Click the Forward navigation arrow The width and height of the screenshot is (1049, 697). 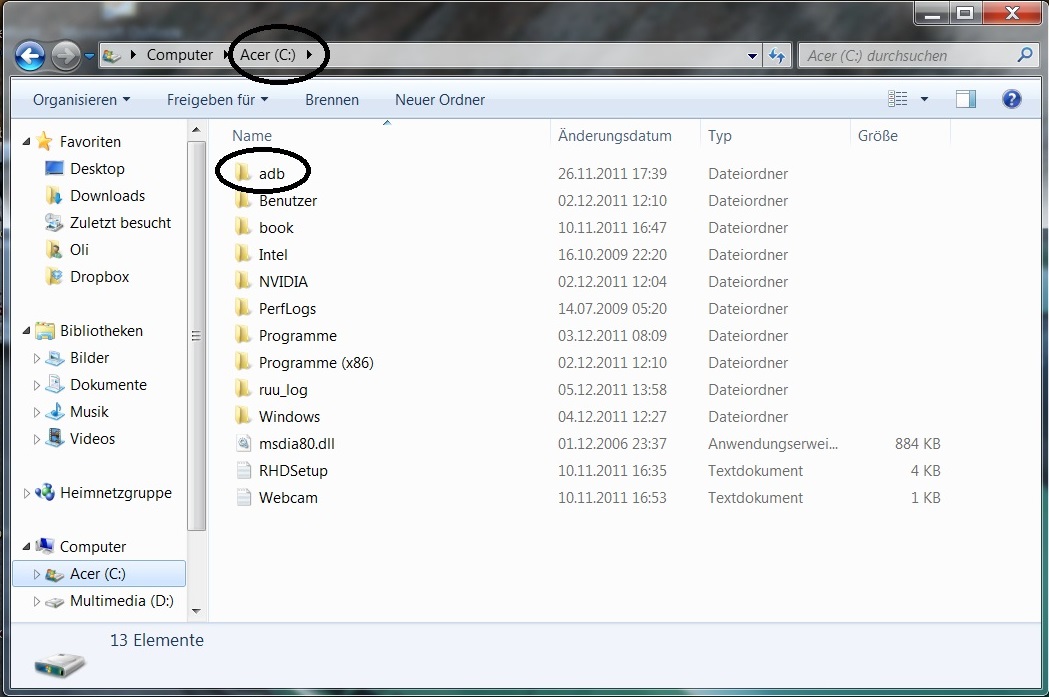click(x=66, y=56)
